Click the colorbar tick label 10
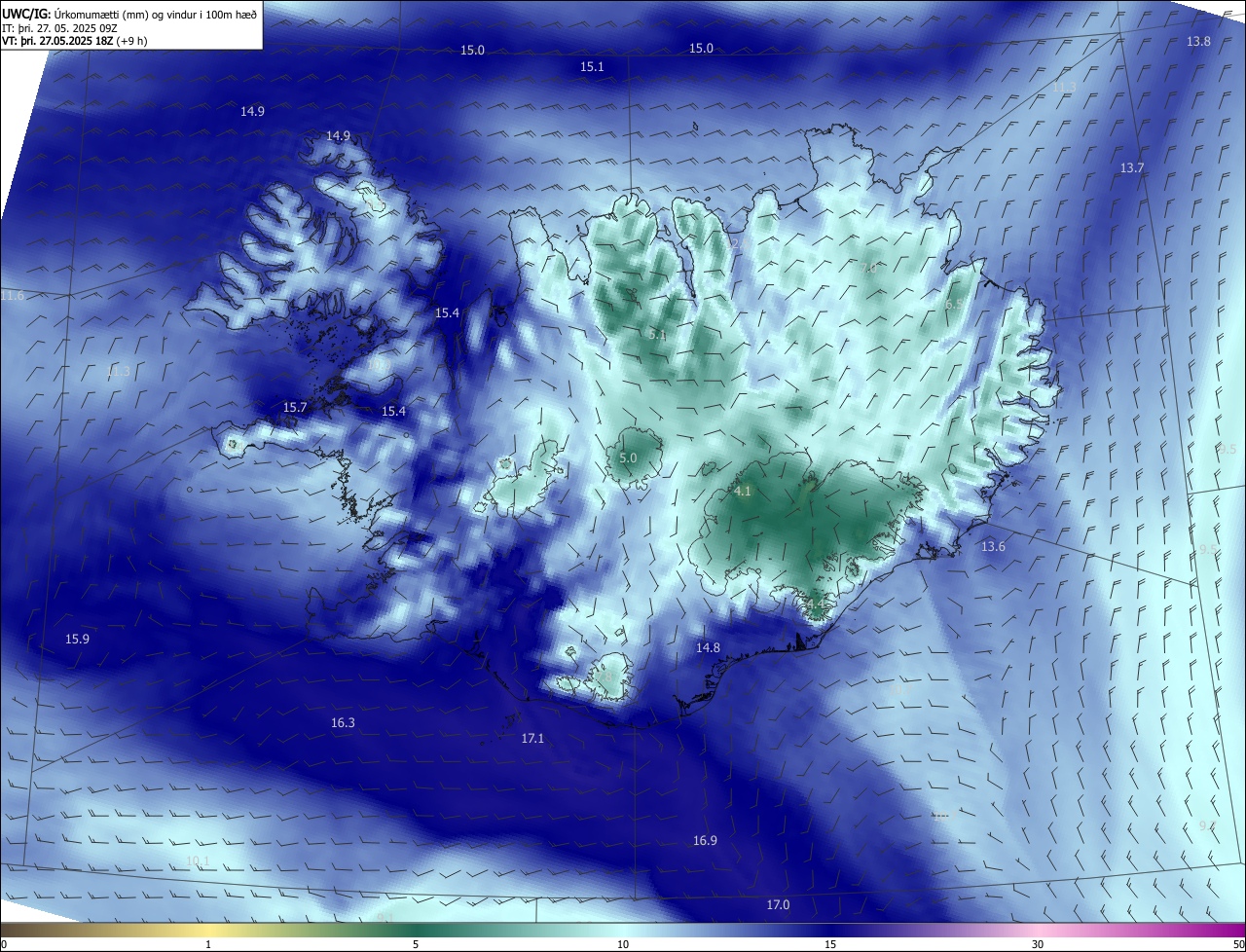This screenshot has height=952, width=1246. click(623, 944)
